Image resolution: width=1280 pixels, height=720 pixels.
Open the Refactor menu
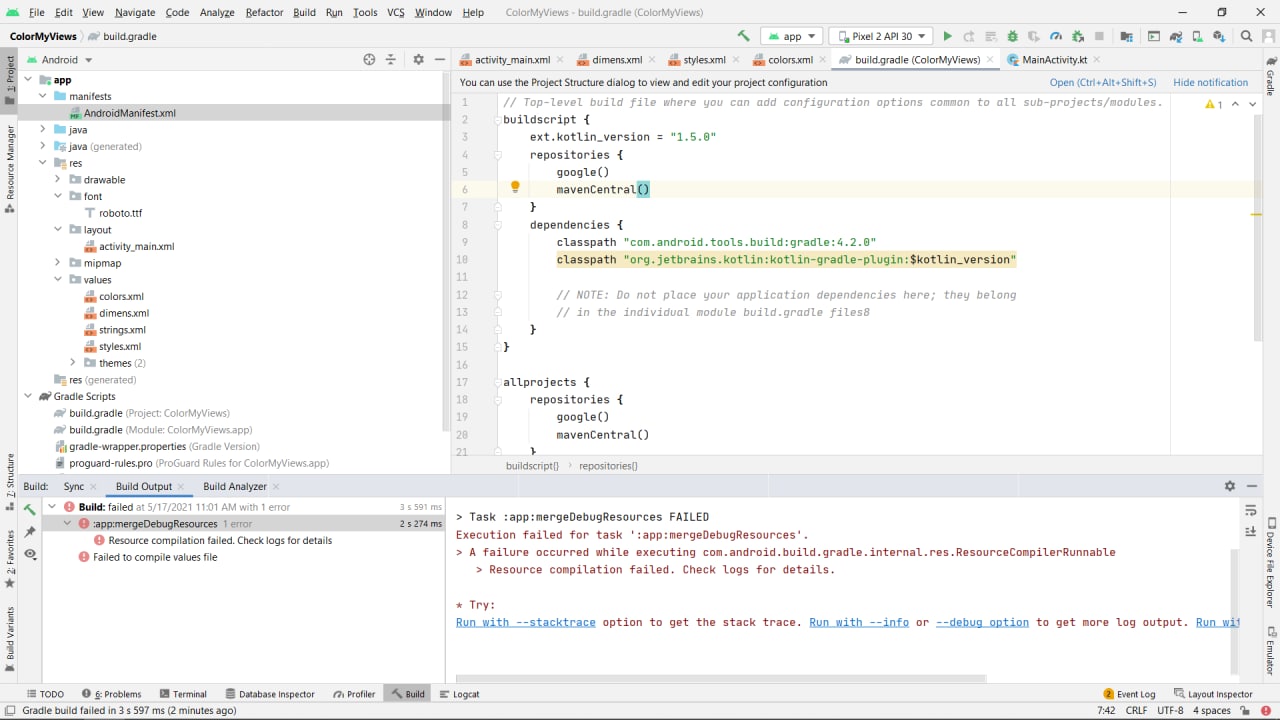pos(264,12)
